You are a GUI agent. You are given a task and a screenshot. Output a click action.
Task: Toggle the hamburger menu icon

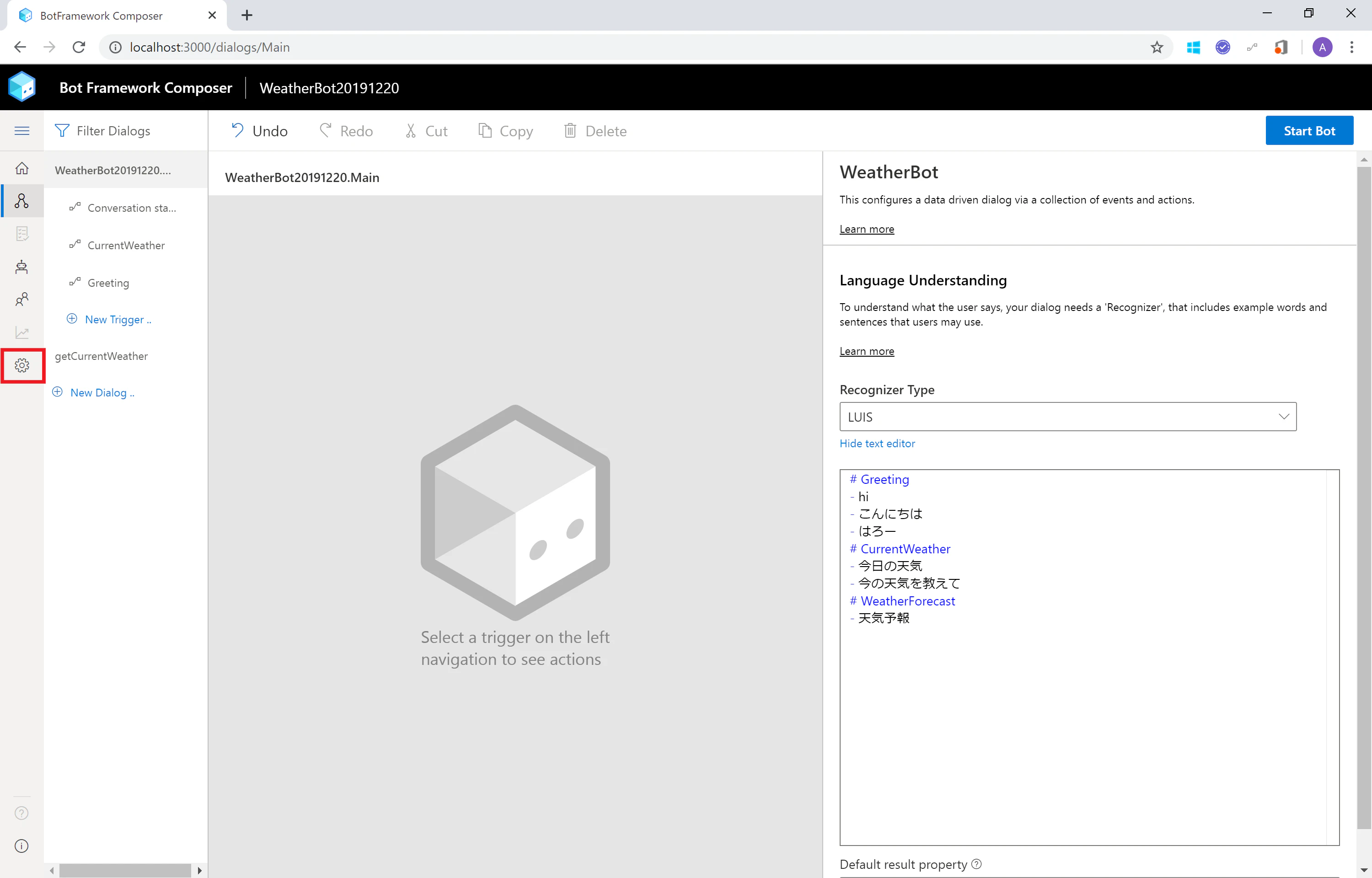click(x=21, y=131)
